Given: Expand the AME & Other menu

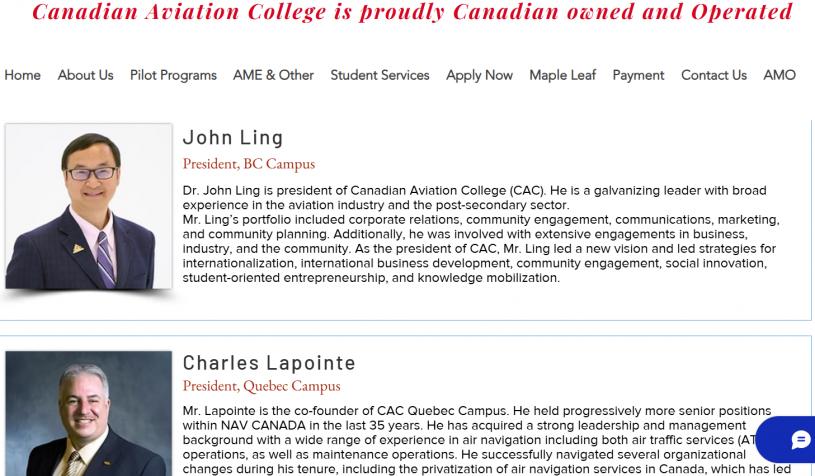Looking at the screenshot, I should click(x=273, y=75).
